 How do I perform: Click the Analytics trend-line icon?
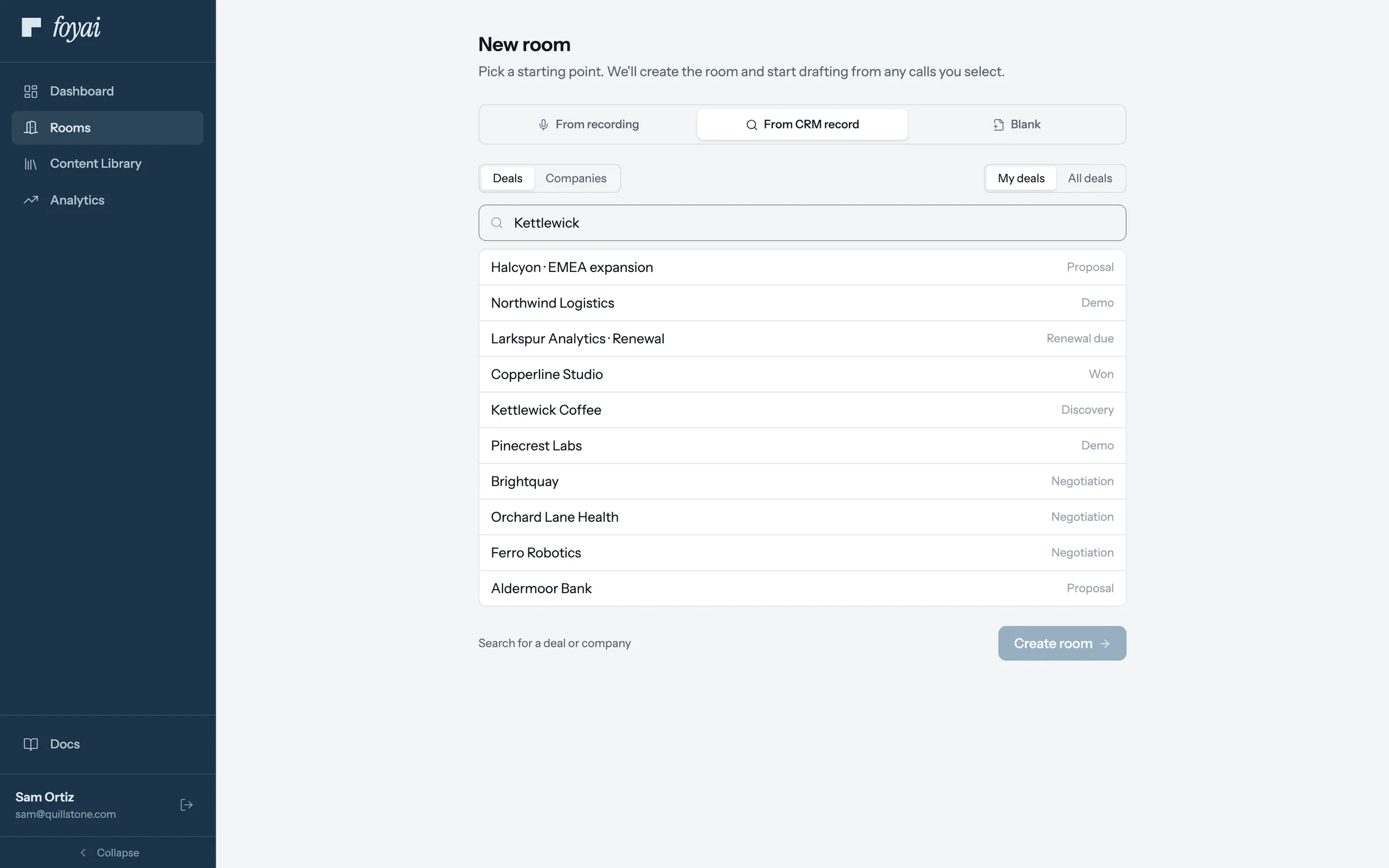(31, 200)
